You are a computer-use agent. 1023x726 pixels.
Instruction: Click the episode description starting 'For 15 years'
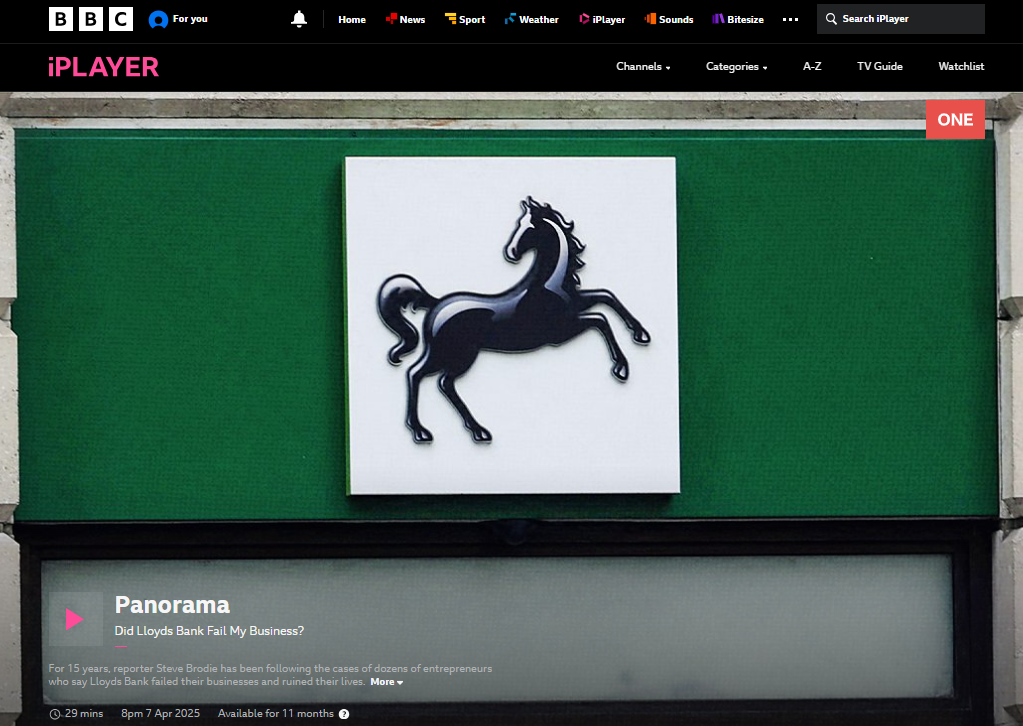(x=270, y=674)
